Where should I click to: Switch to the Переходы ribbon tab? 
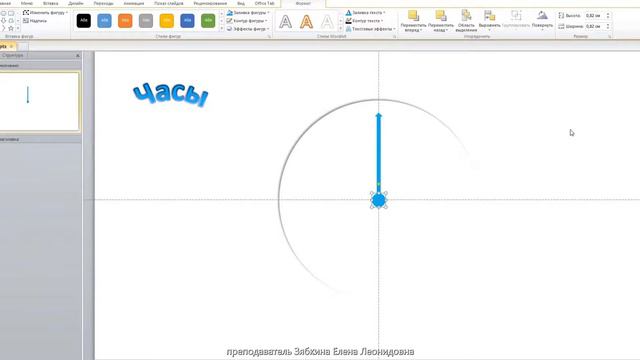pos(104,3)
